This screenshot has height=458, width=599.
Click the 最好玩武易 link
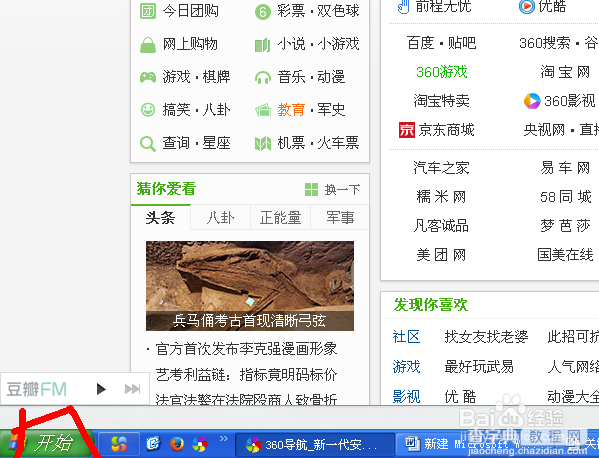pyautogui.click(x=479, y=366)
